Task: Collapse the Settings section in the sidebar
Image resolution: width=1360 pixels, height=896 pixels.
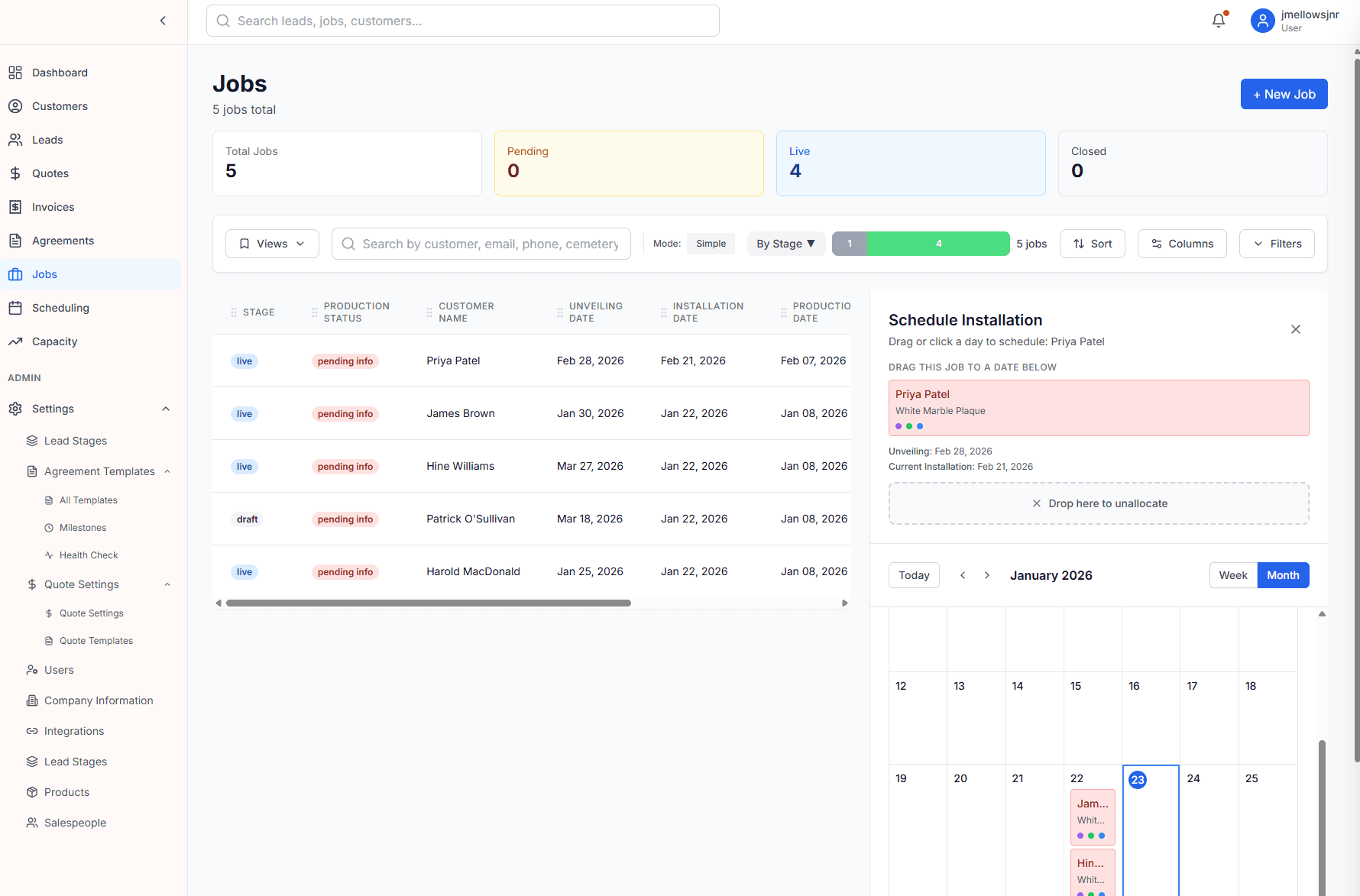Action: [x=166, y=409]
